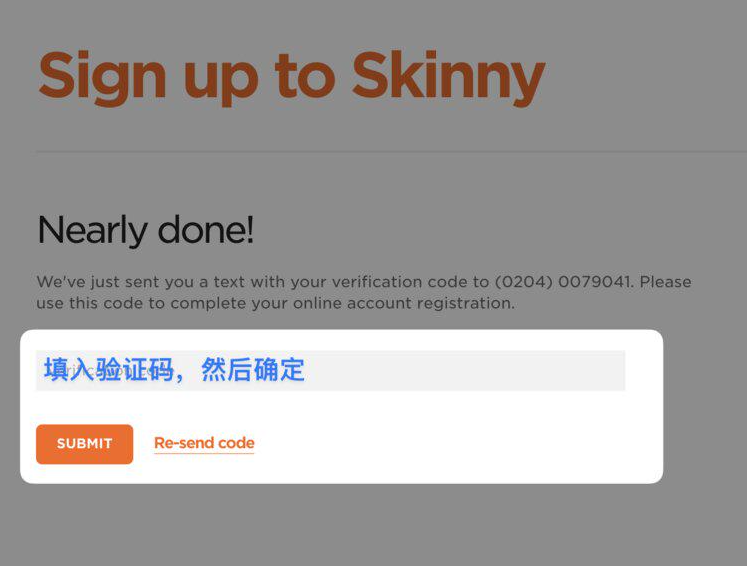Viewport: 747px width, 566px height.
Task: Click the 'Nearly done!' heading
Action: point(145,230)
